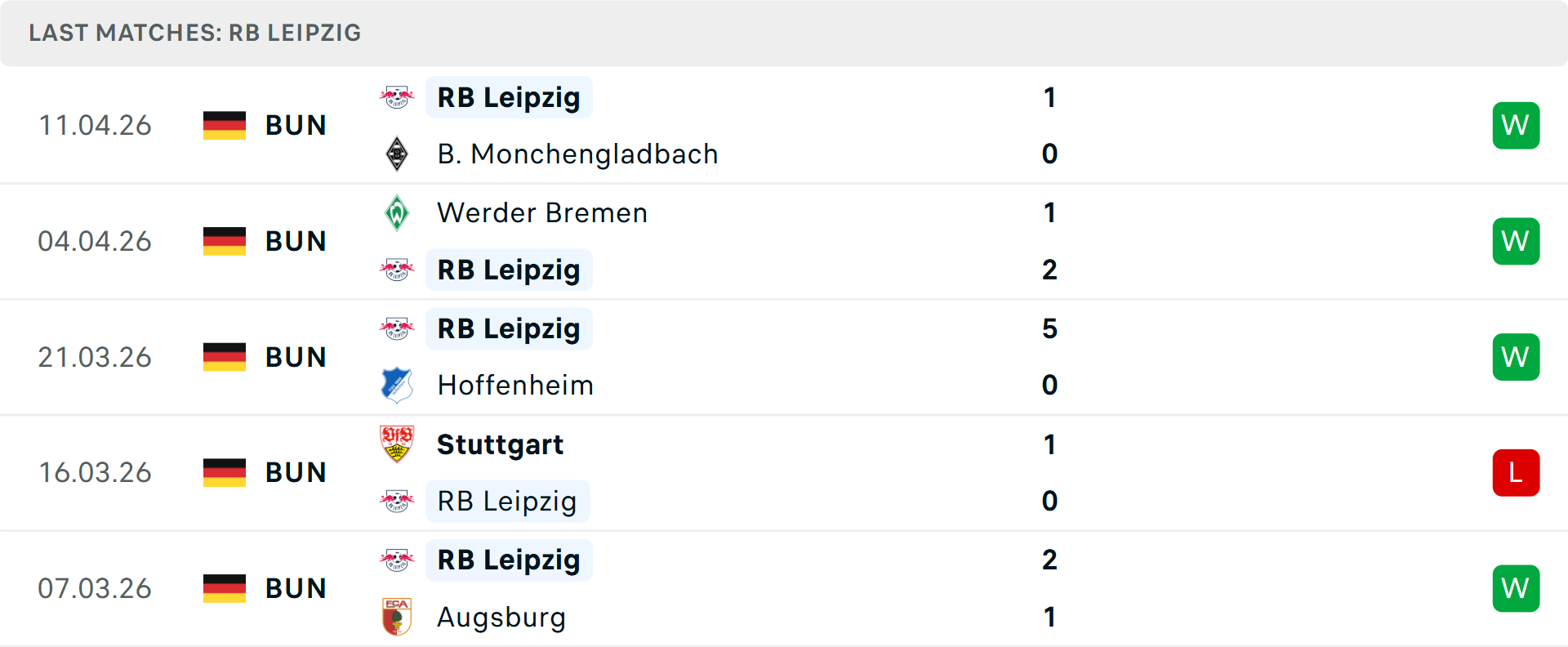Click the bold Stuttgart team name
Screen dimensions: 1568x647
coord(500,444)
